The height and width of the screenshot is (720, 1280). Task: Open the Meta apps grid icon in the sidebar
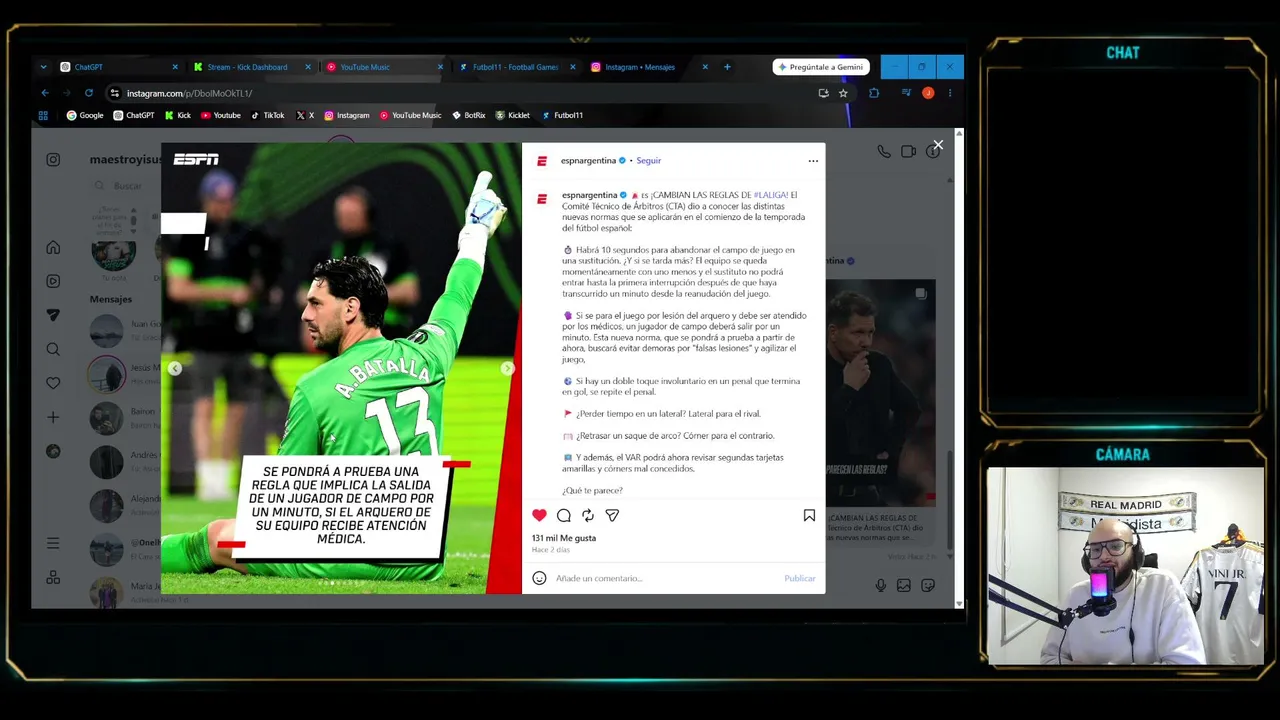pos(53,577)
